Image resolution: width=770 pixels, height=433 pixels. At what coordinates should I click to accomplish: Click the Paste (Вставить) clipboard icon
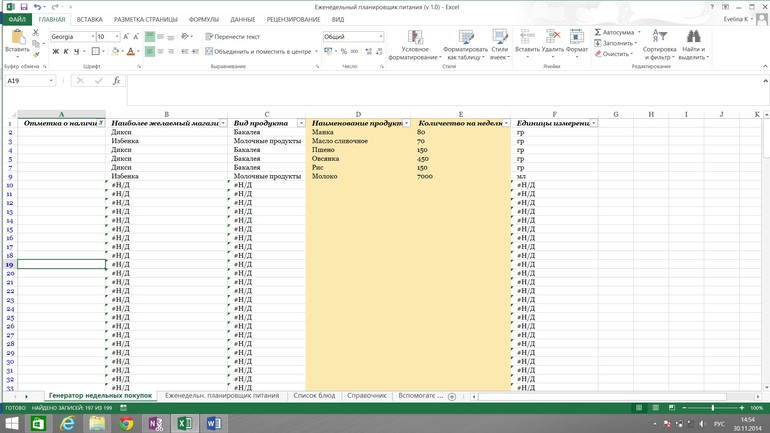click(x=17, y=37)
